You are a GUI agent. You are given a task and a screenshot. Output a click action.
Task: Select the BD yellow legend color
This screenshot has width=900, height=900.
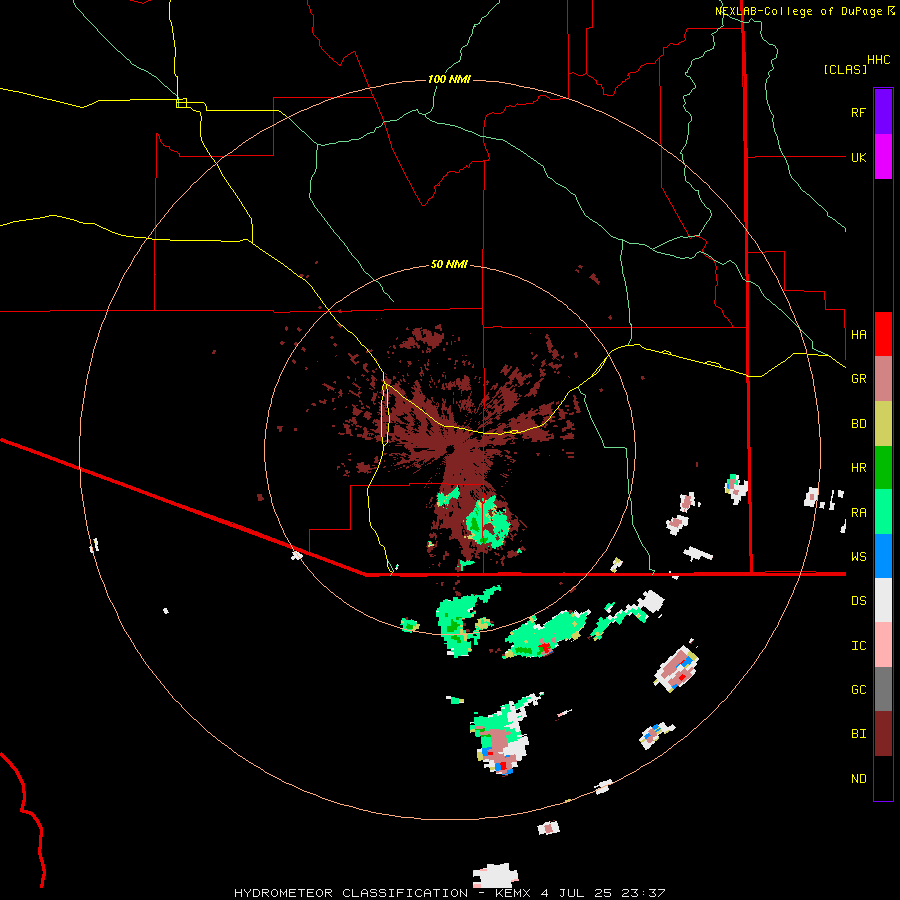883,424
